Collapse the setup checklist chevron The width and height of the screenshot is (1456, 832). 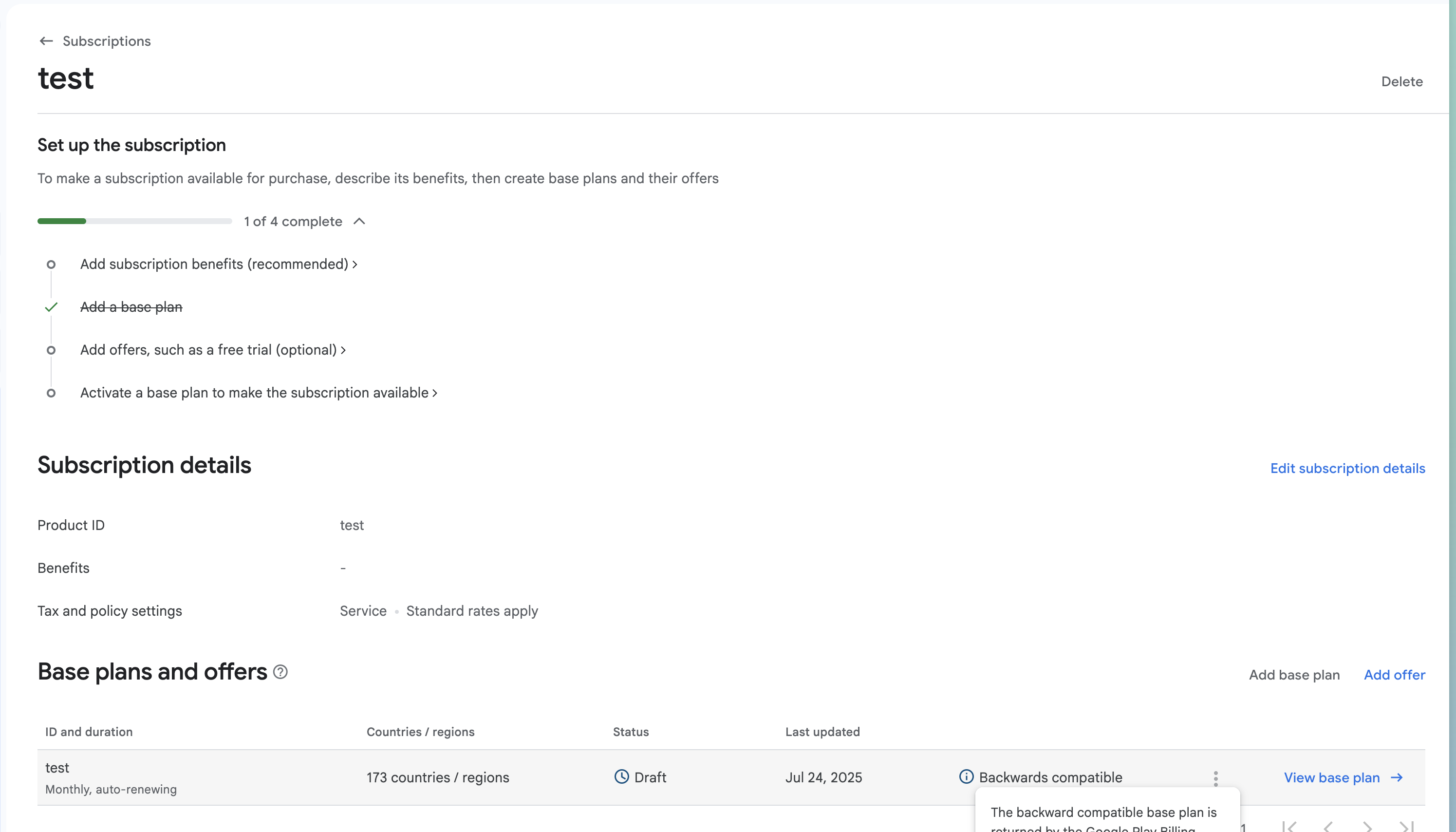pyautogui.click(x=359, y=221)
